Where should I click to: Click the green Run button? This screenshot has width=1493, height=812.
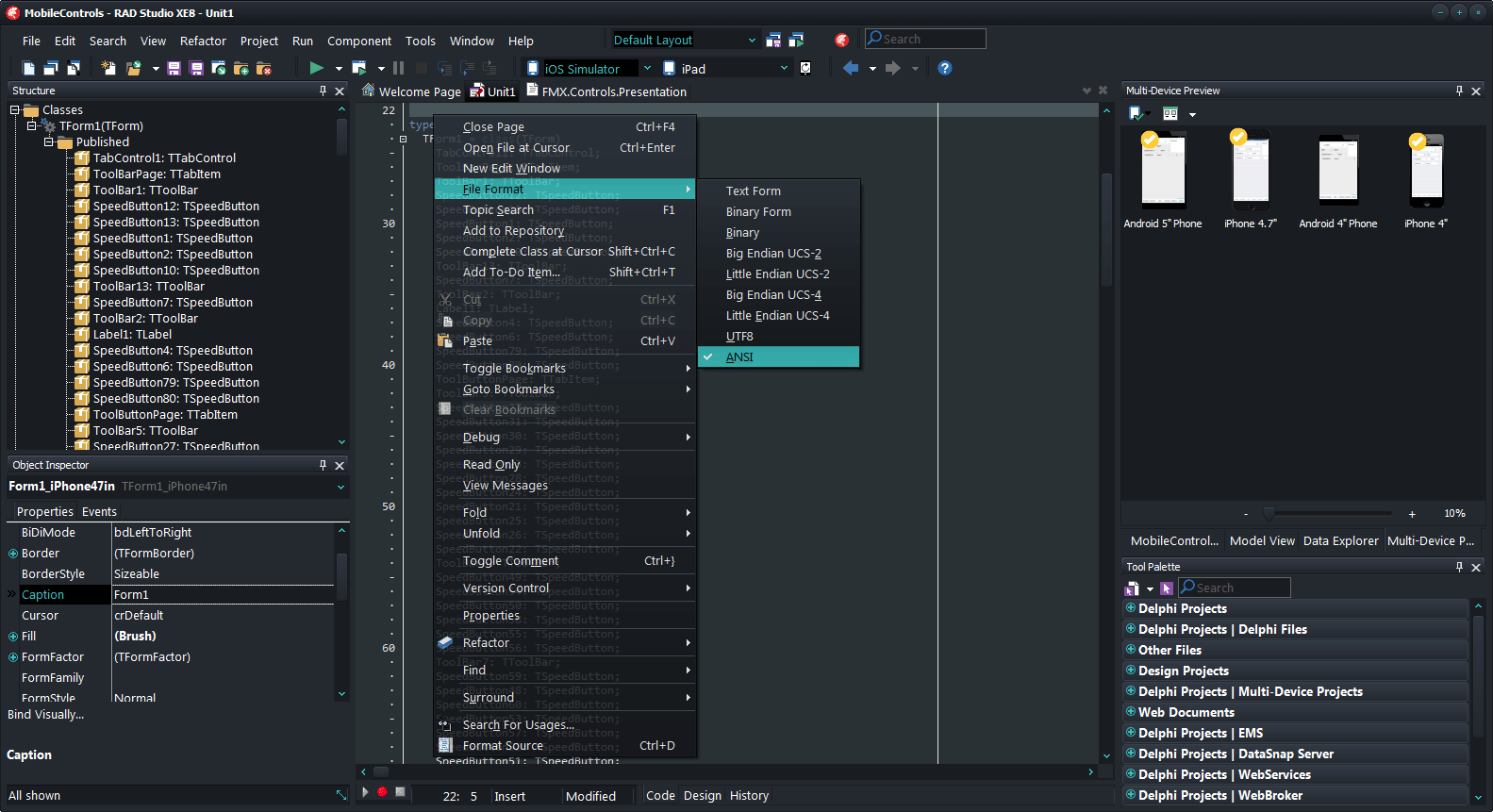tap(317, 68)
